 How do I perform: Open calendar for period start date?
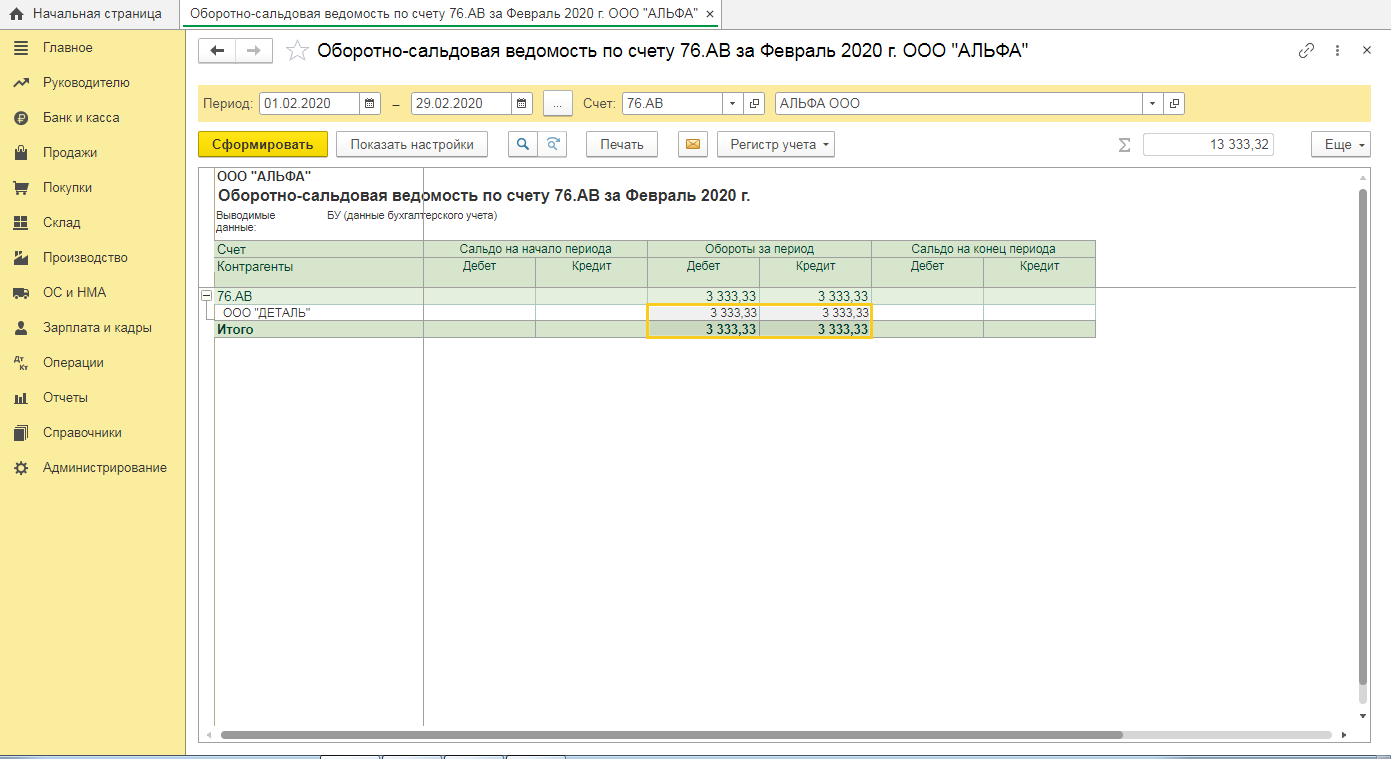tap(370, 103)
